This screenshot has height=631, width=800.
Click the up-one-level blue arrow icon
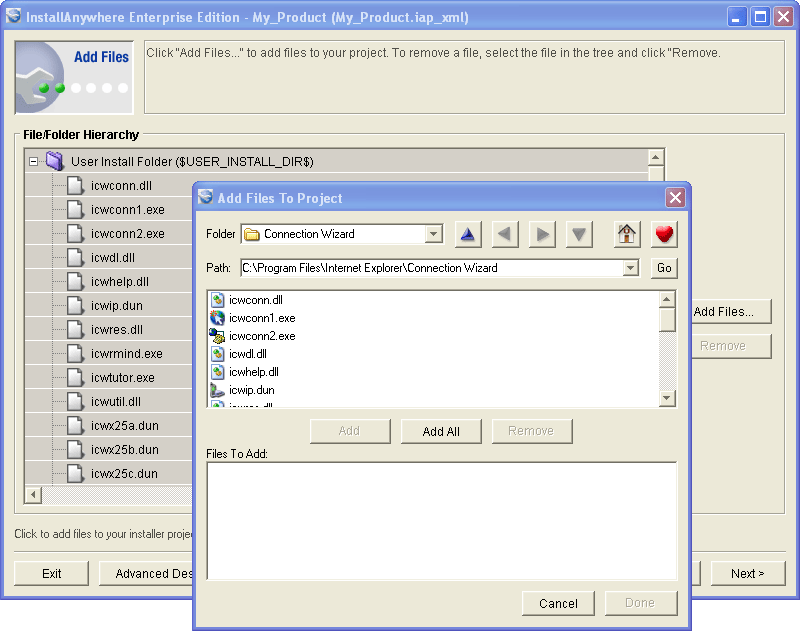(x=468, y=234)
